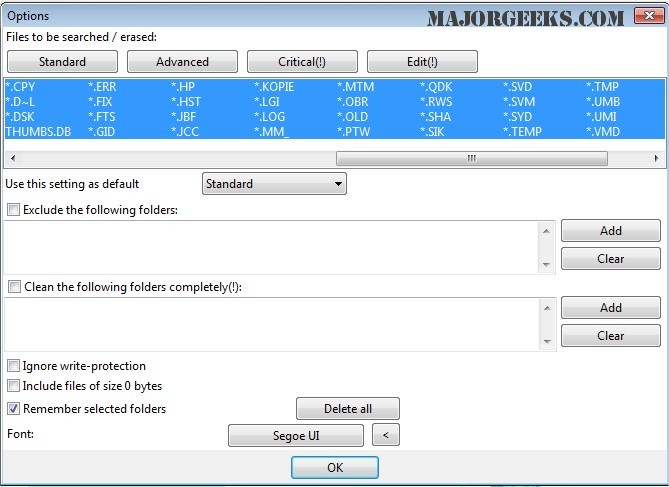The image size is (669, 487).
Task: Click clean folders list scroll down arrow
Action: (x=547, y=341)
